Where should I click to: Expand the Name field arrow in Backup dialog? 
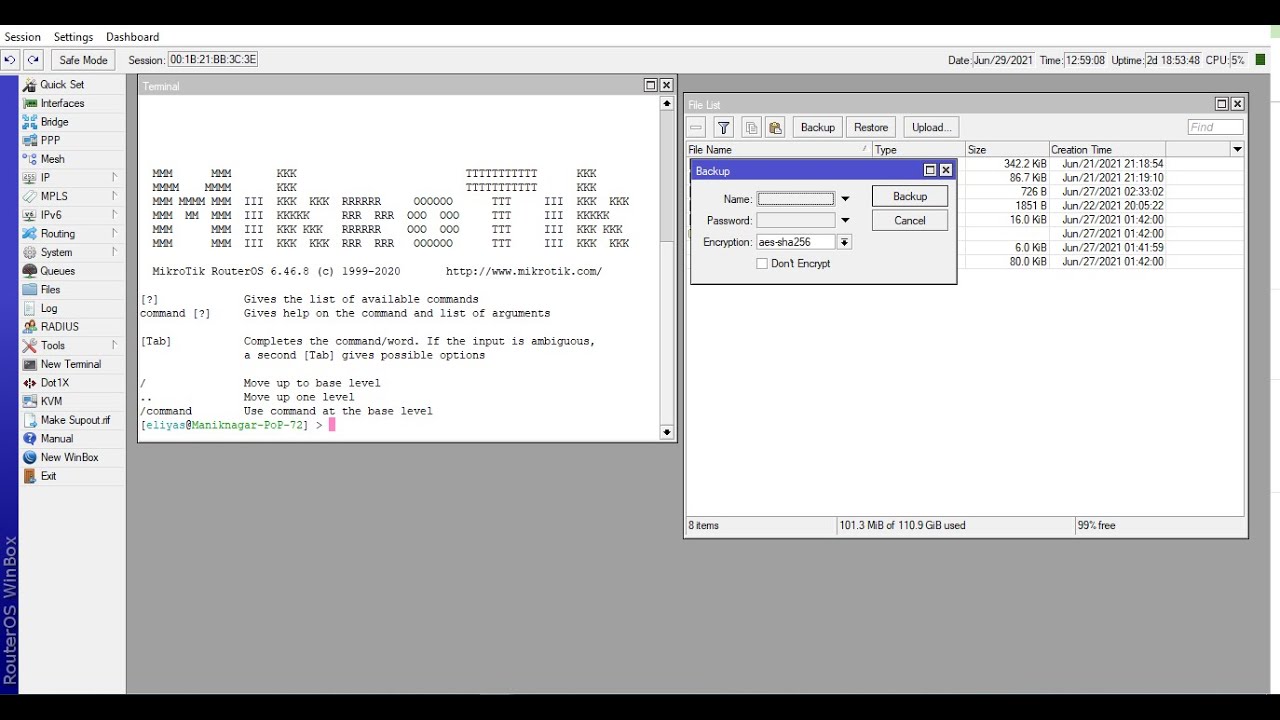coord(845,199)
